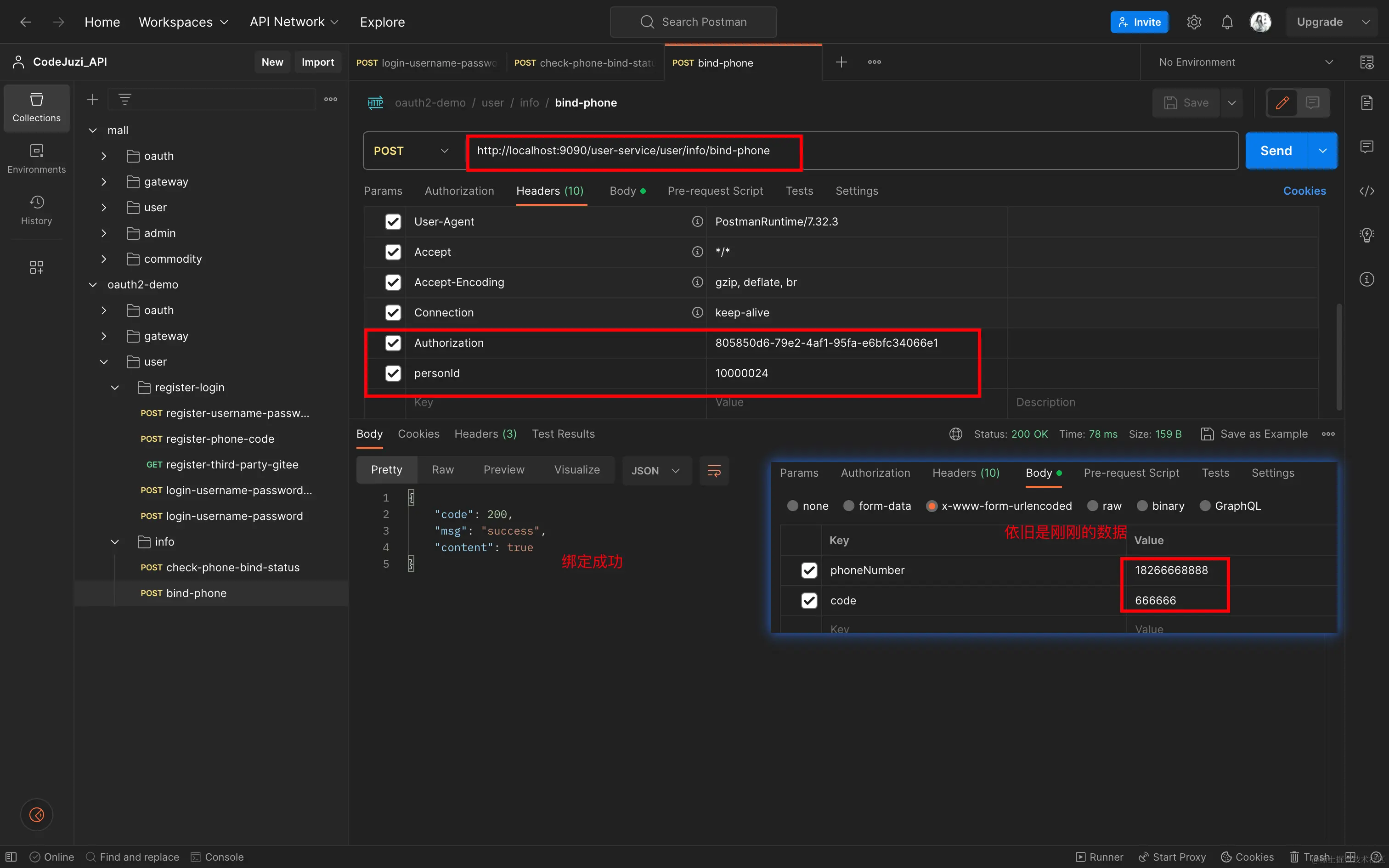Open the Environments sidebar panel

point(36,158)
